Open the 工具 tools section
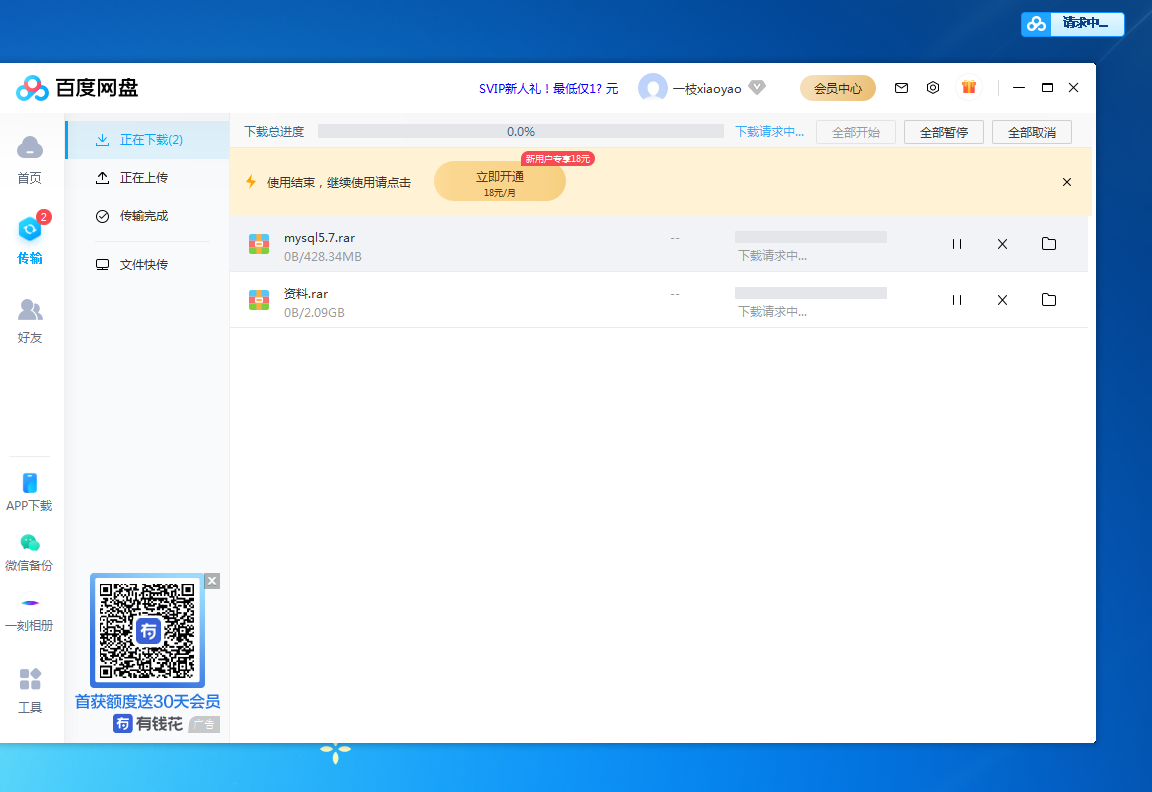 click(30, 691)
